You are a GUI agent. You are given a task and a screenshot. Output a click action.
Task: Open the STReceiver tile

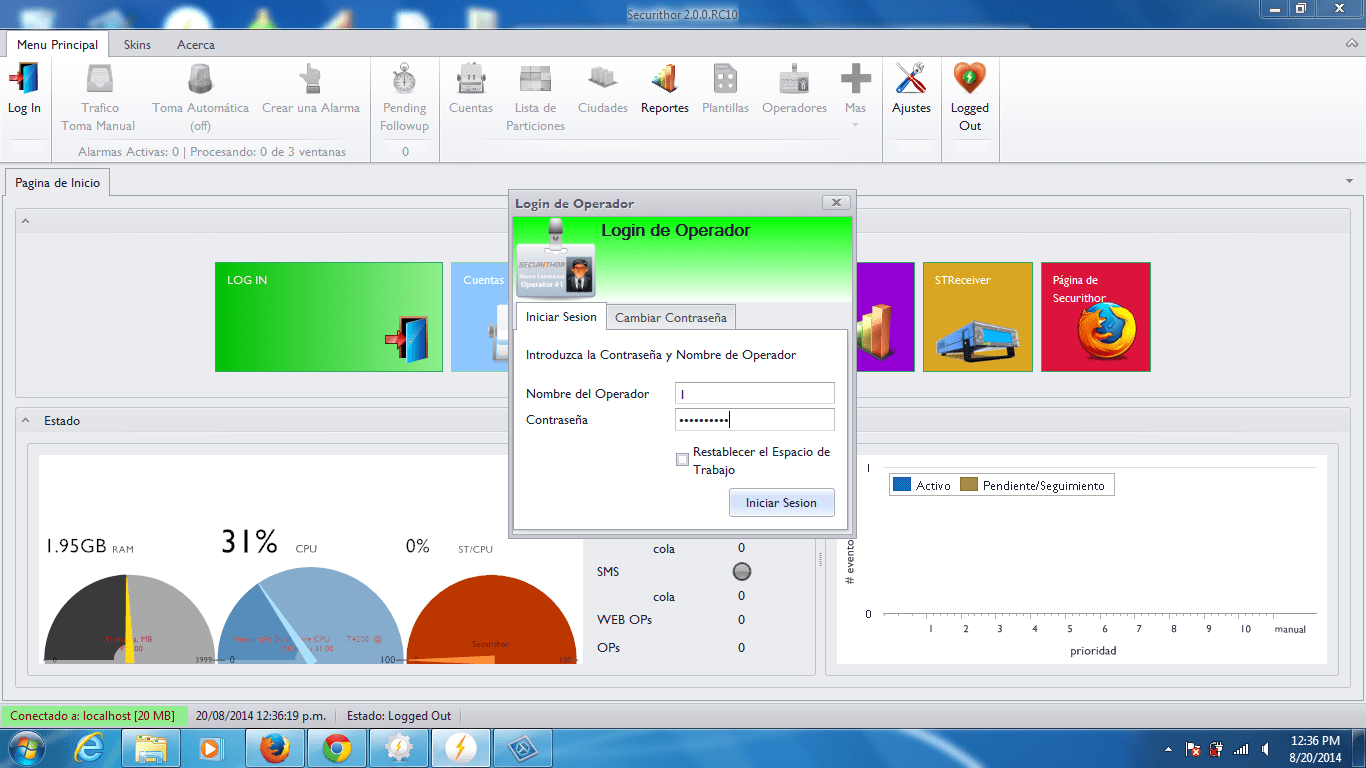coord(977,317)
